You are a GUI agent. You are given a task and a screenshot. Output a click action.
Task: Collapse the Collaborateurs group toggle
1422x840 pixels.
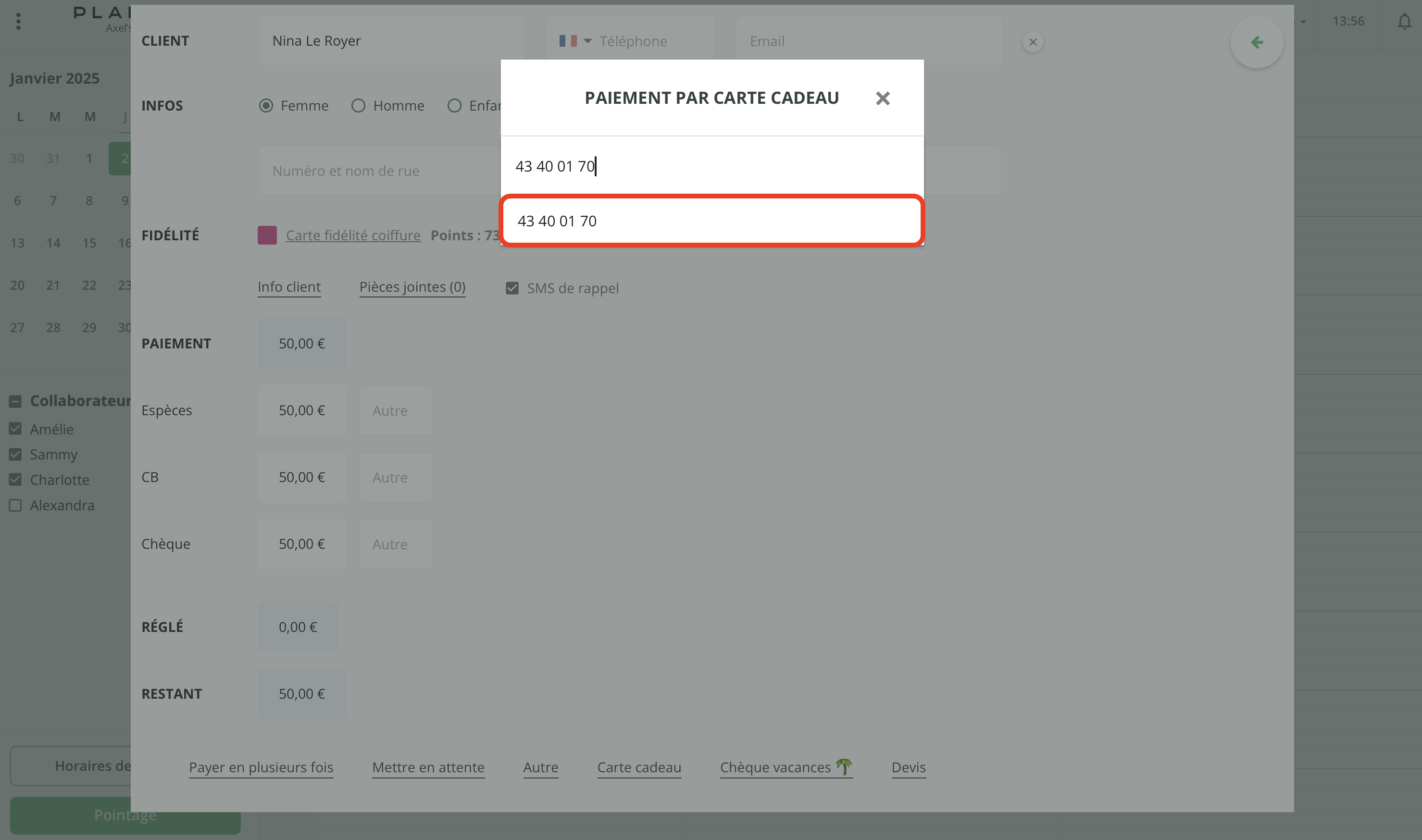click(15, 401)
